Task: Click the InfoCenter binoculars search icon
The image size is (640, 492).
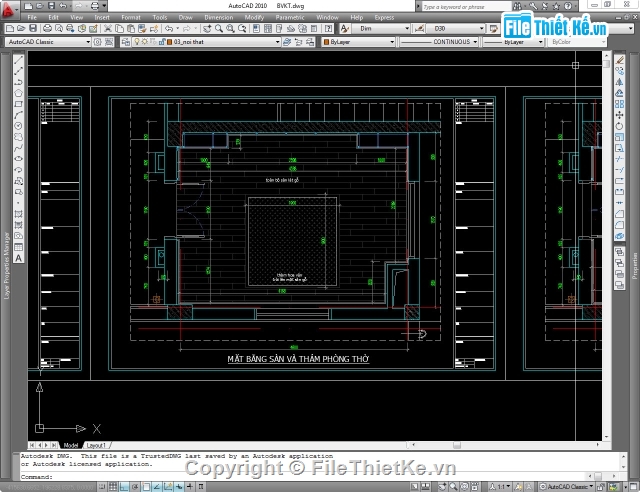Action: pyautogui.click(x=518, y=6)
